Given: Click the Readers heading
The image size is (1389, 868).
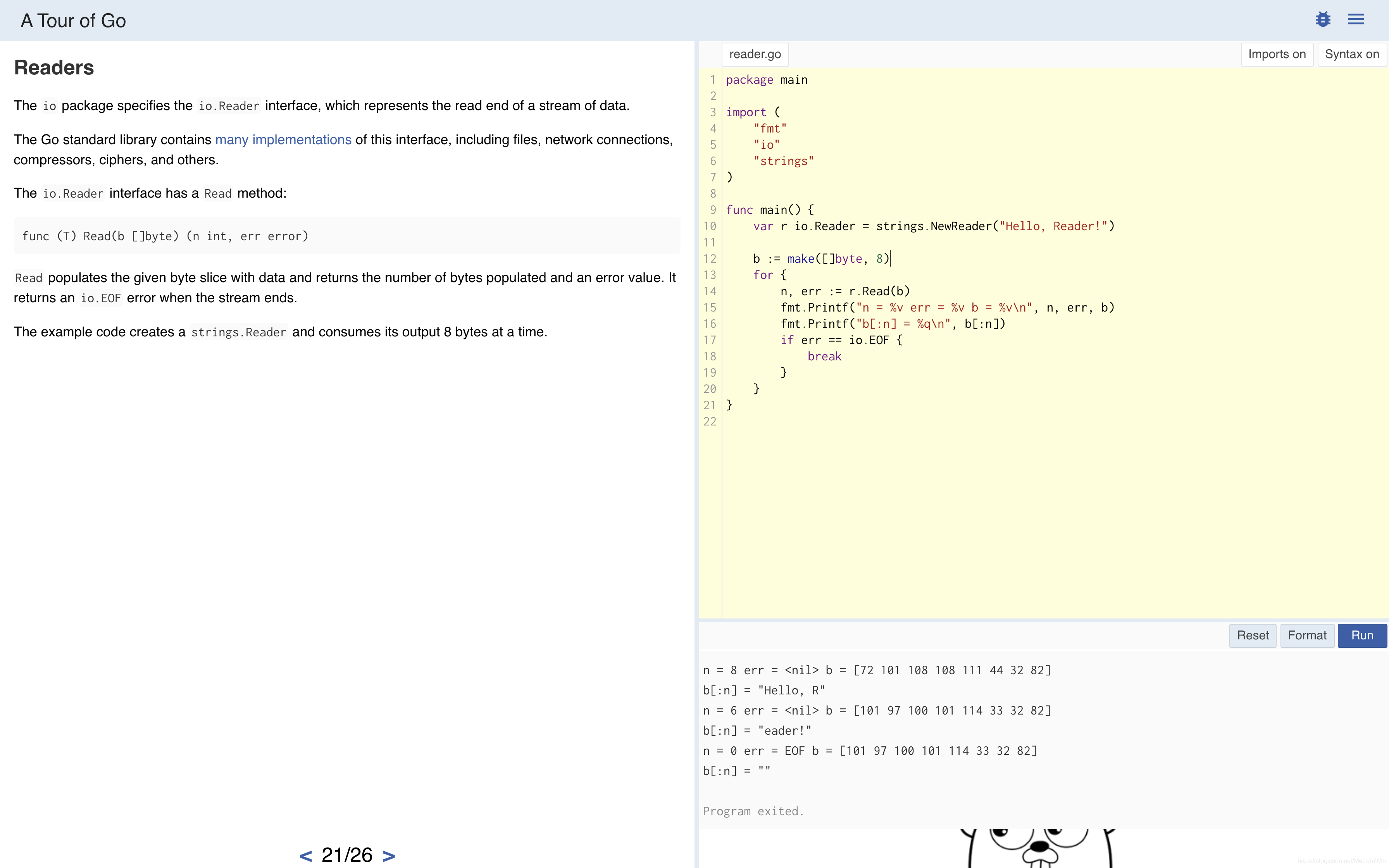Looking at the screenshot, I should click(54, 68).
